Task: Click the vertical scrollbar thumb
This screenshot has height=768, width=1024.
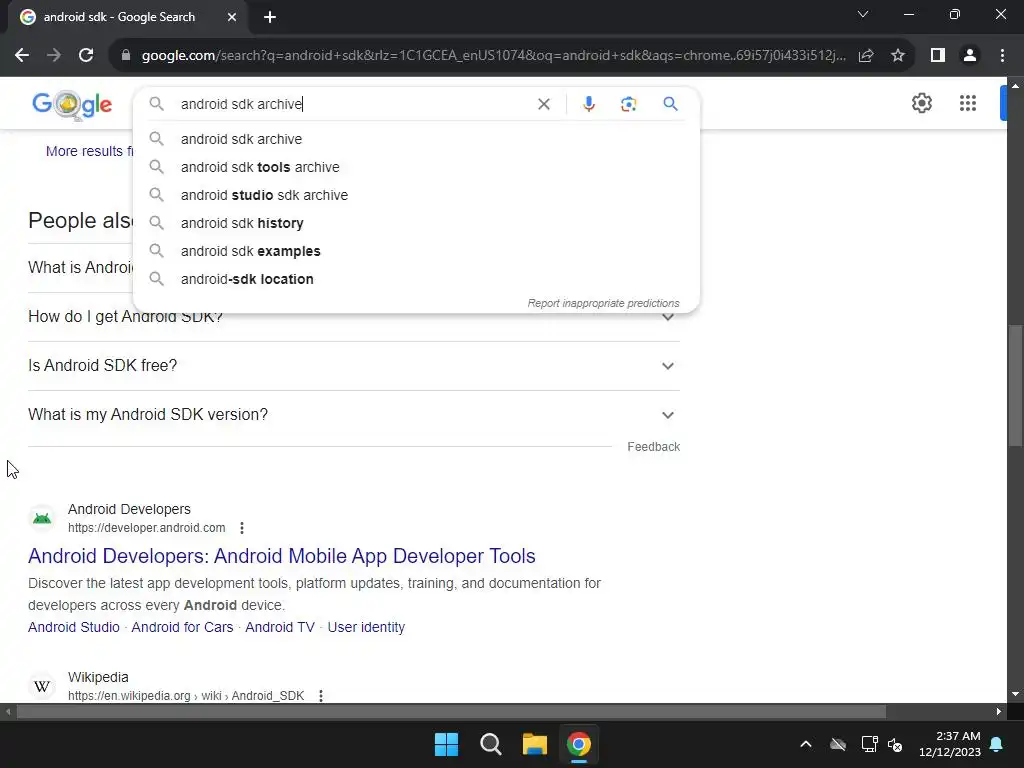Action: click(x=1015, y=385)
